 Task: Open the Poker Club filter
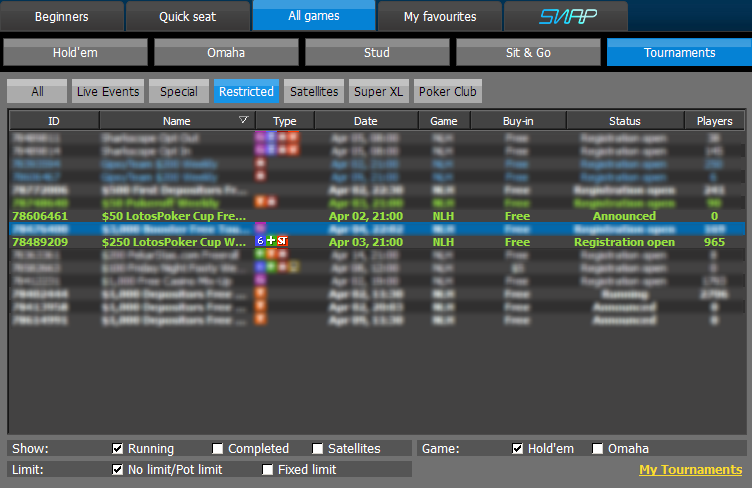(447, 91)
